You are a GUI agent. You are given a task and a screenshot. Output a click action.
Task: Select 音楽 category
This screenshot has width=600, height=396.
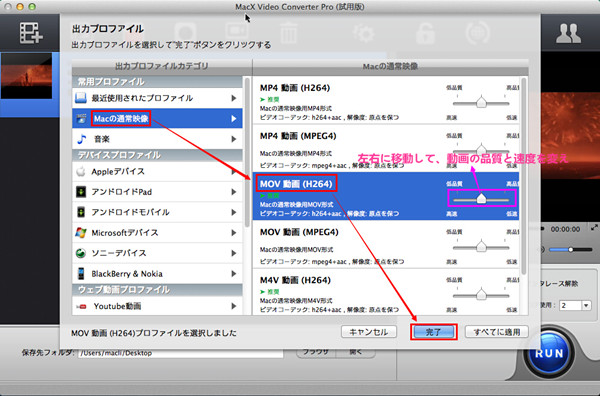157,139
